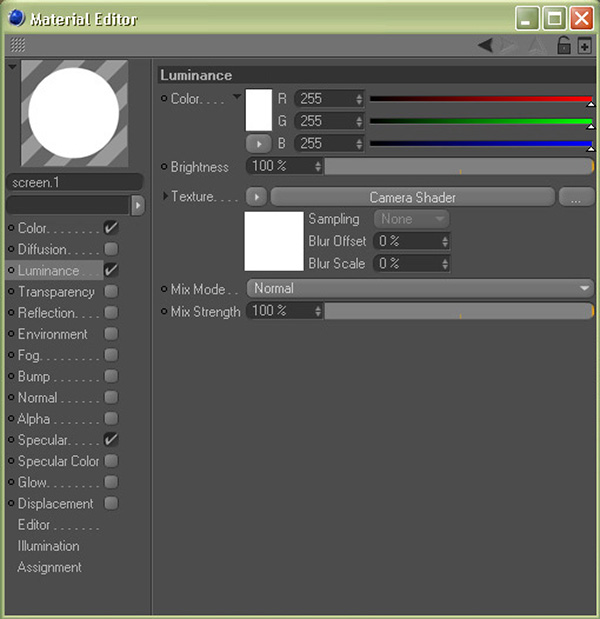Viewport: 600px width, 619px height.
Task: Select the Illumination page in sidebar
Action: (48, 546)
